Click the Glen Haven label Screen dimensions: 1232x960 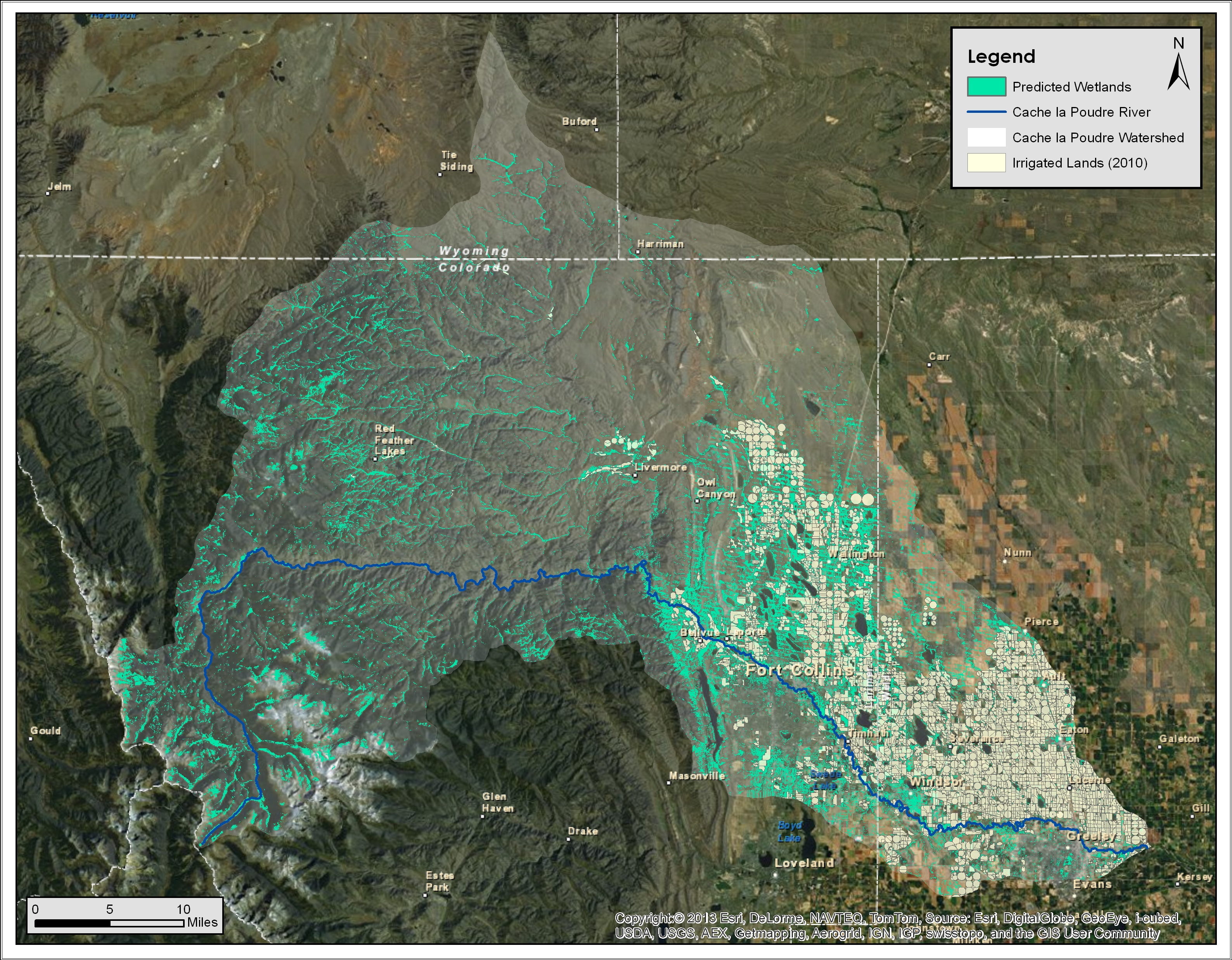click(498, 802)
